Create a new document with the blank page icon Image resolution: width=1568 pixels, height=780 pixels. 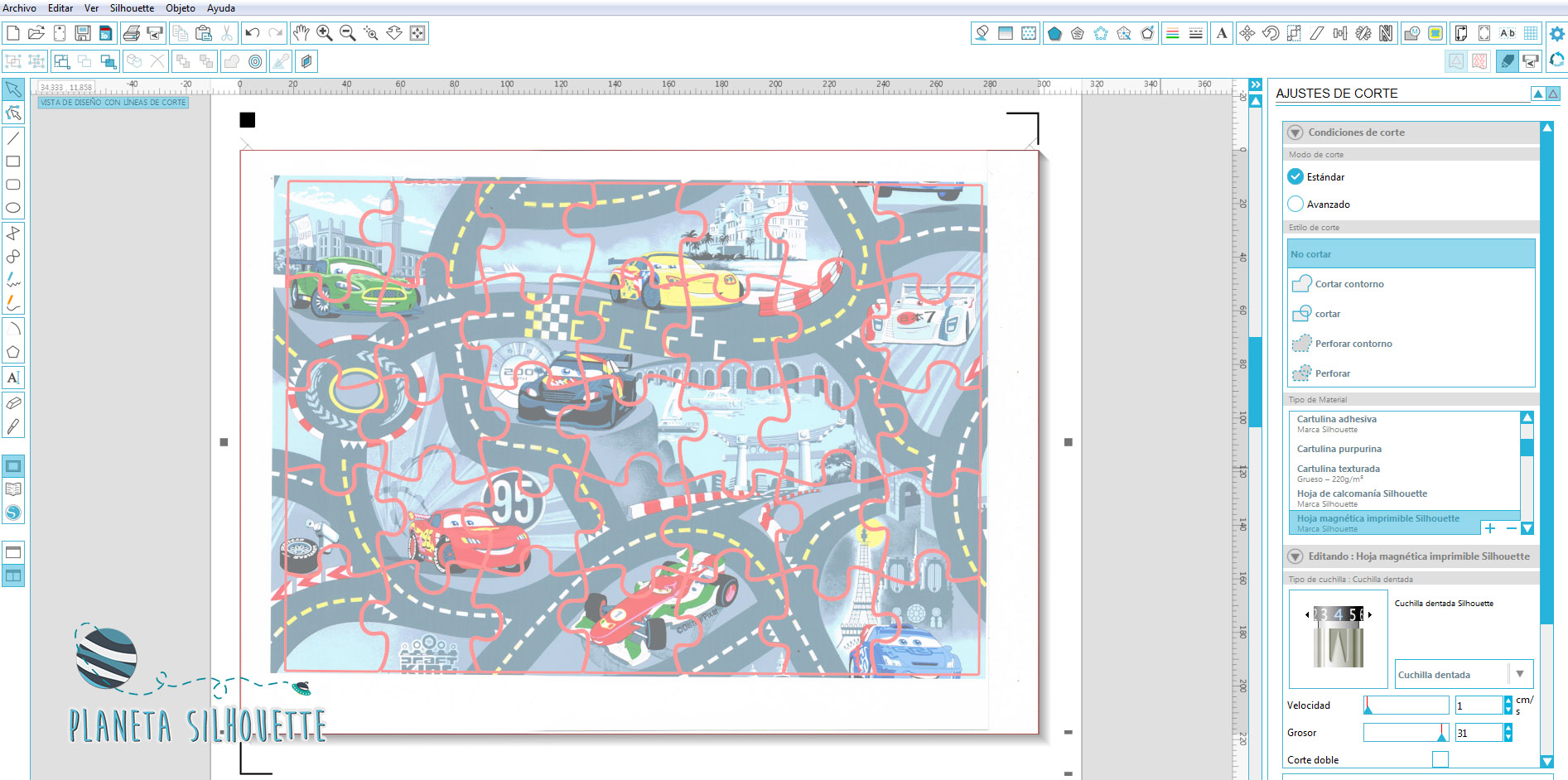(13, 33)
